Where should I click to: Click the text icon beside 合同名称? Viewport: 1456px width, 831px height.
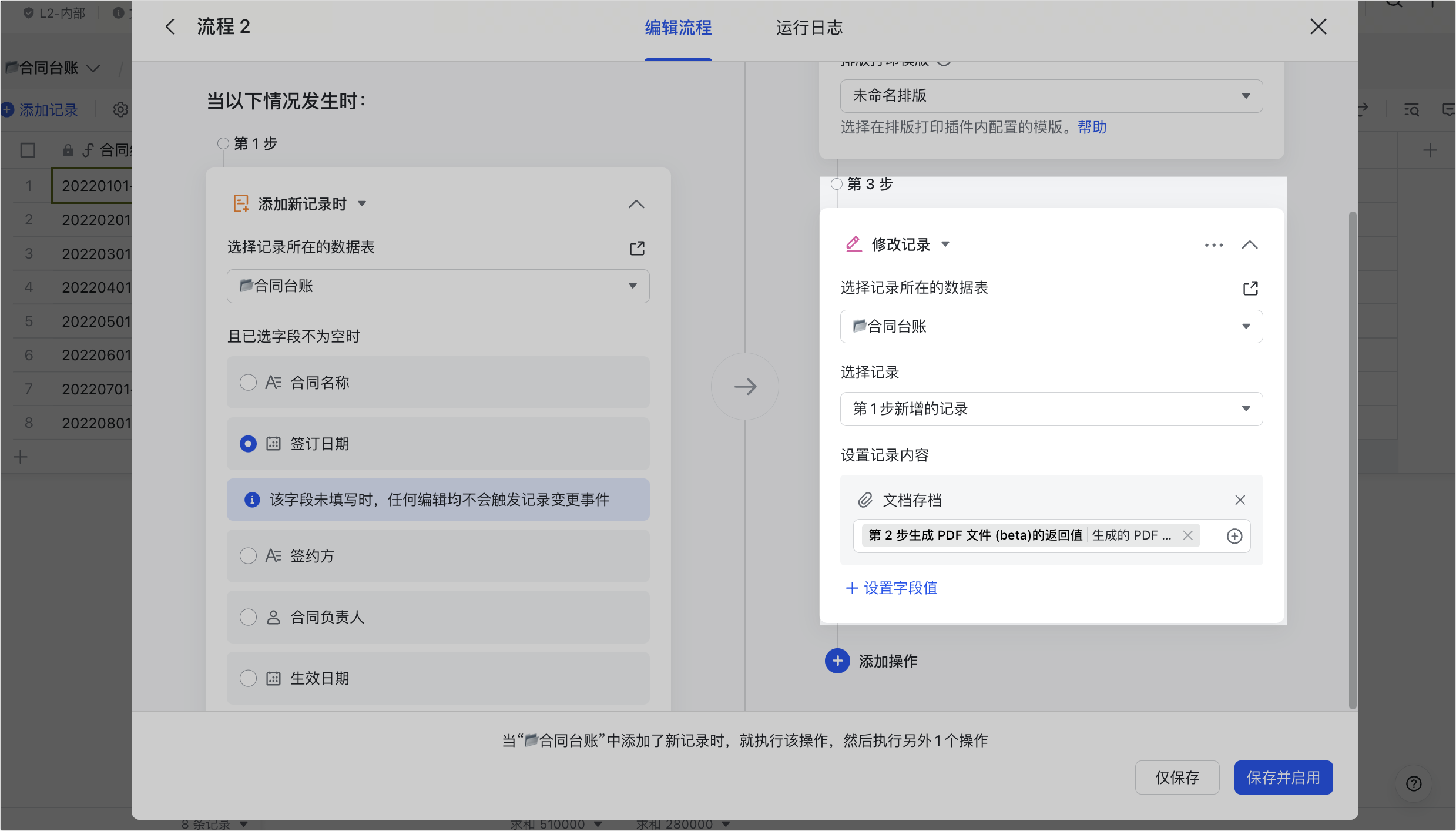click(273, 383)
